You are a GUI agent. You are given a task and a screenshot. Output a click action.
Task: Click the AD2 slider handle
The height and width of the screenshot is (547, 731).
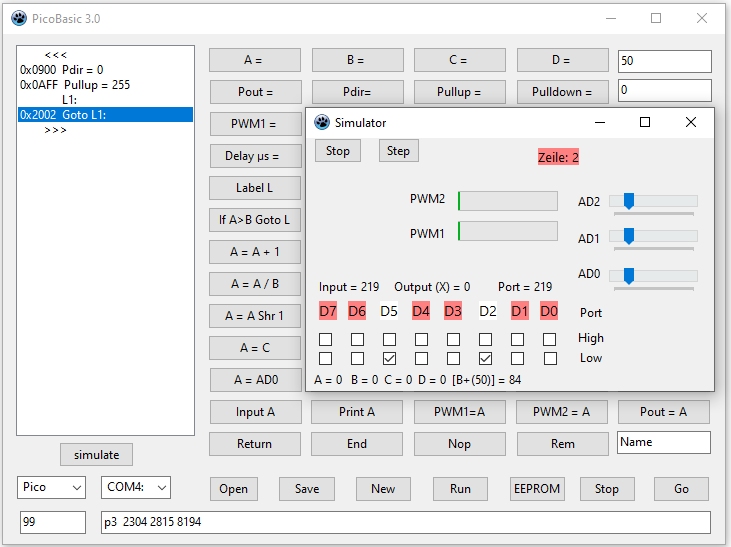tap(628, 201)
